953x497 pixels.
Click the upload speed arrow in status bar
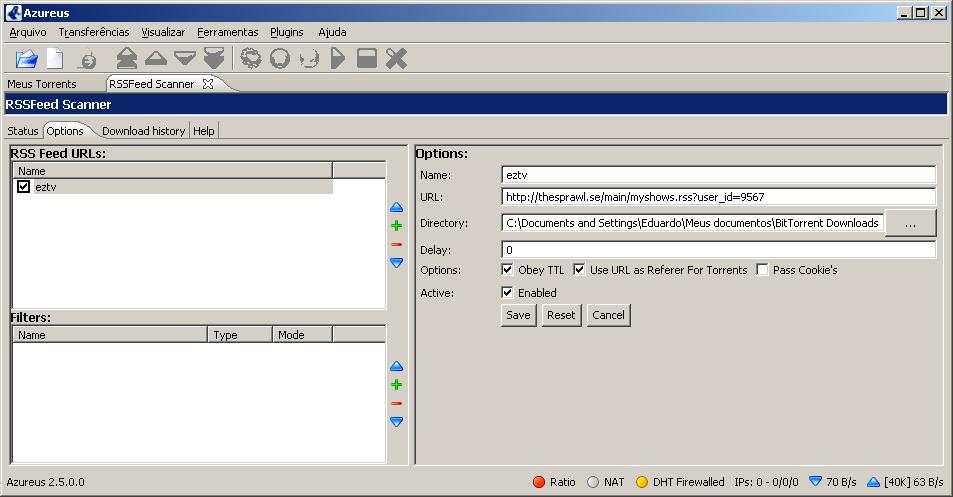[873, 482]
